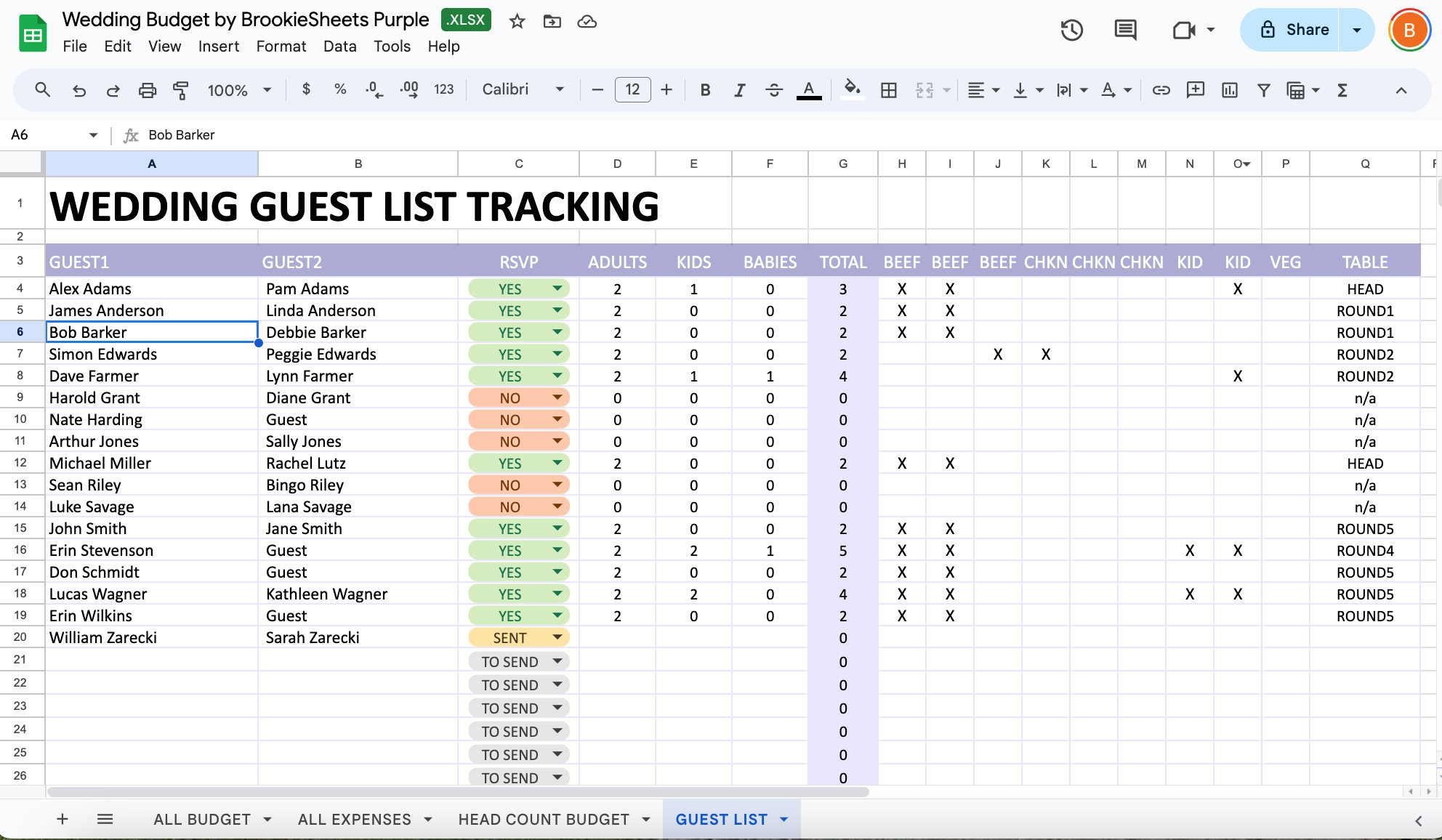Switch to the ALL EXPENSES tab
Viewport: 1442px width, 840px height.
[354, 819]
